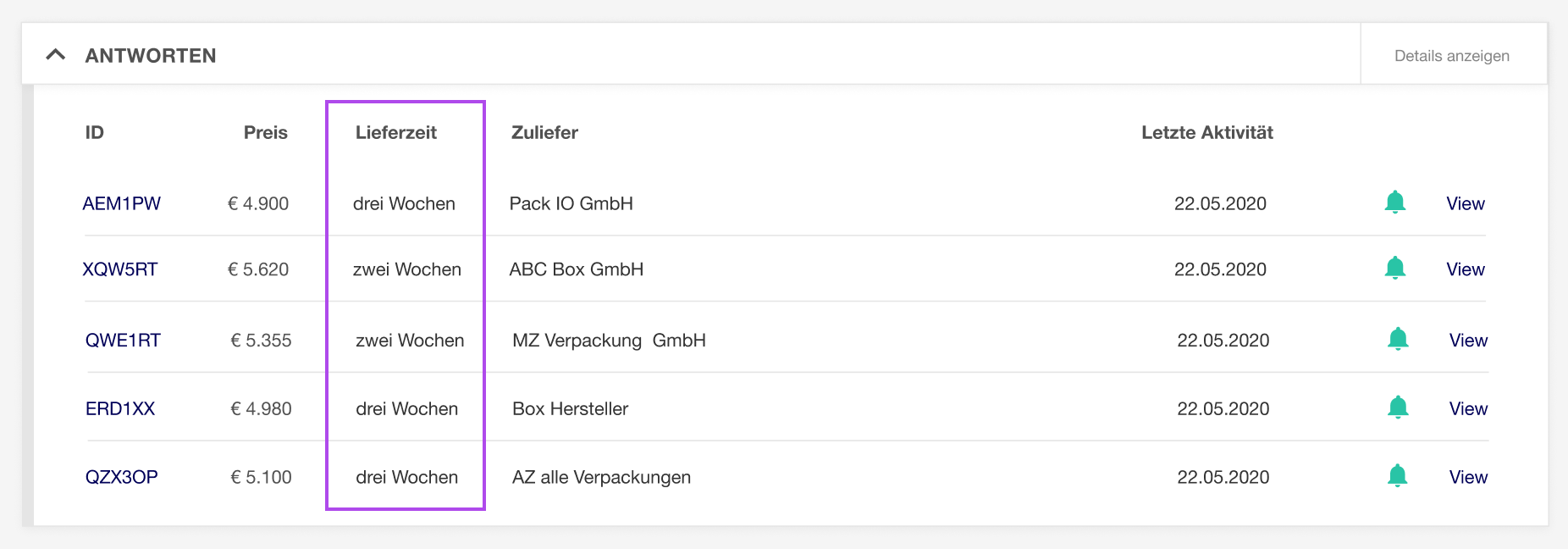Click View for Box Hersteller offer

(1468, 409)
